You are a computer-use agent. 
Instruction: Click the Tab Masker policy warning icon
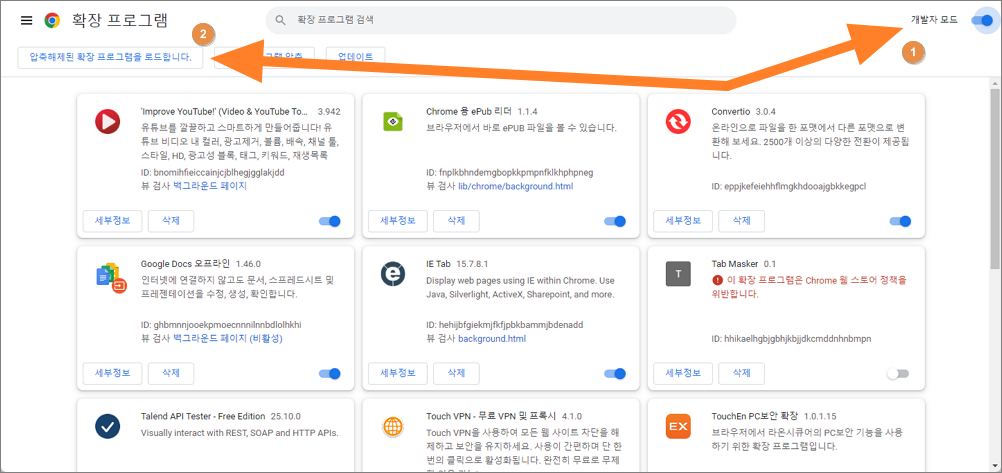[x=716, y=280]
